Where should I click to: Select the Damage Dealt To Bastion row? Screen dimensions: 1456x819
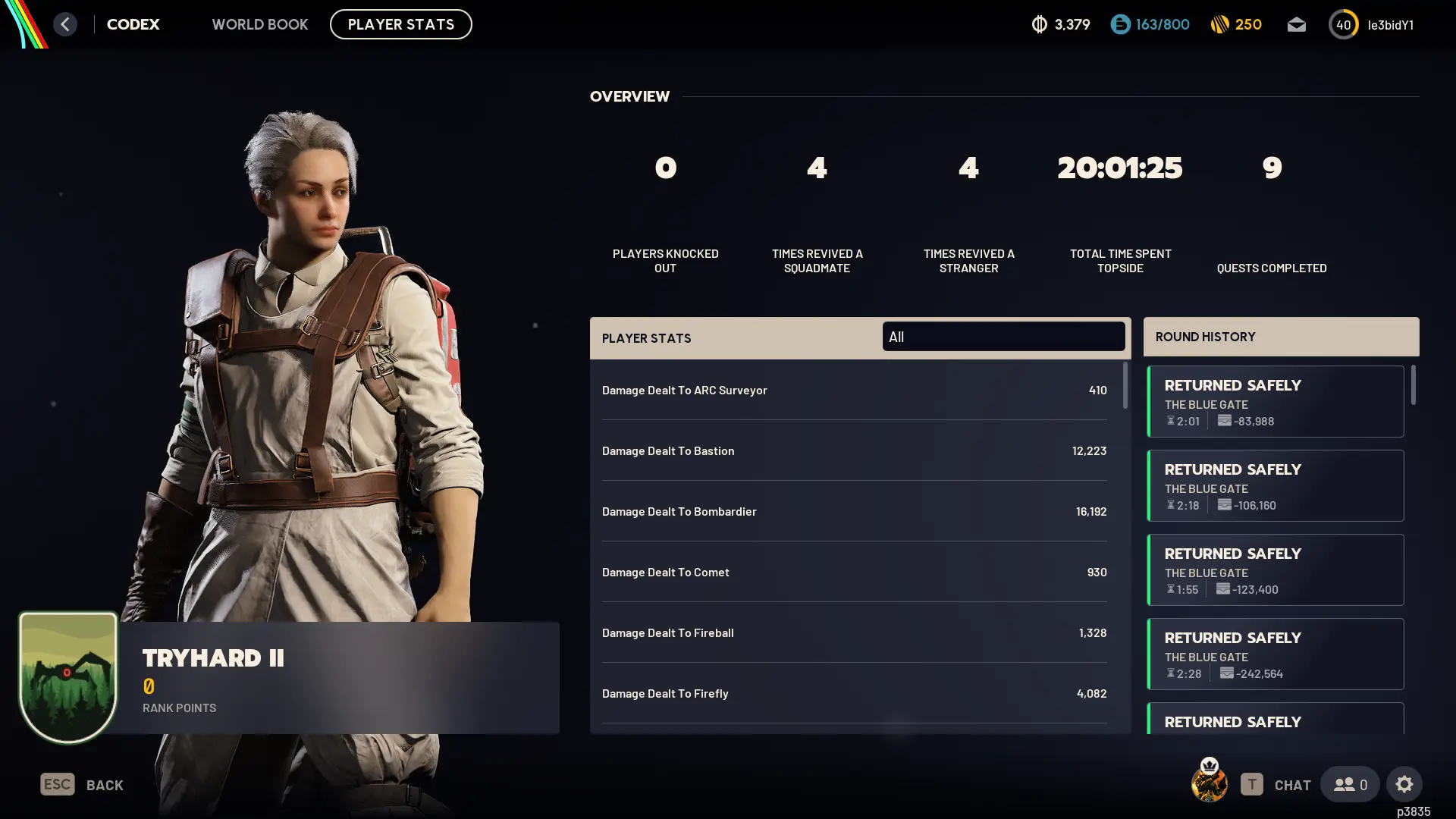854,450
